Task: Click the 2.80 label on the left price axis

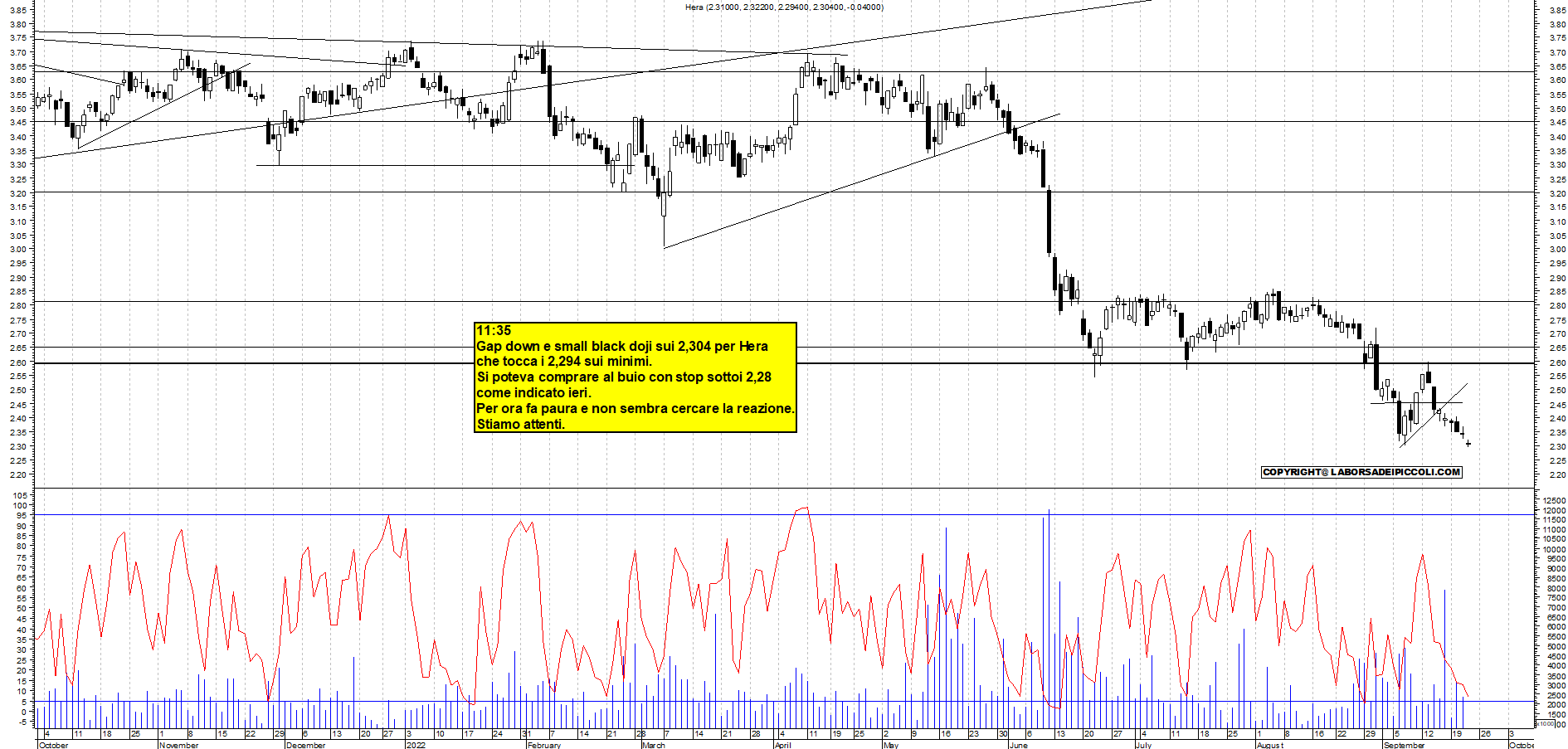Action: click(x=18, y=306)
